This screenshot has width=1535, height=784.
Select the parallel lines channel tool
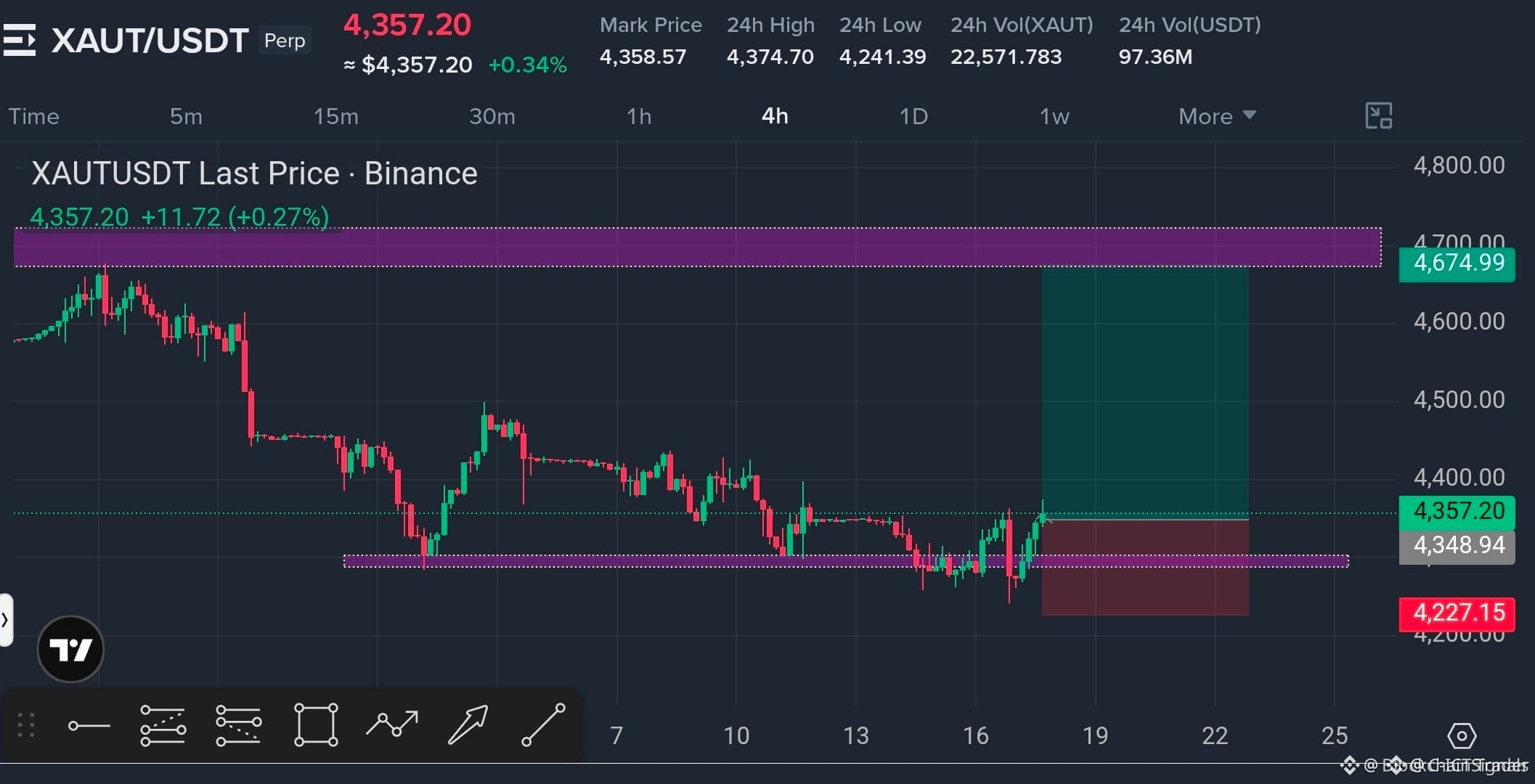(239, 725)
